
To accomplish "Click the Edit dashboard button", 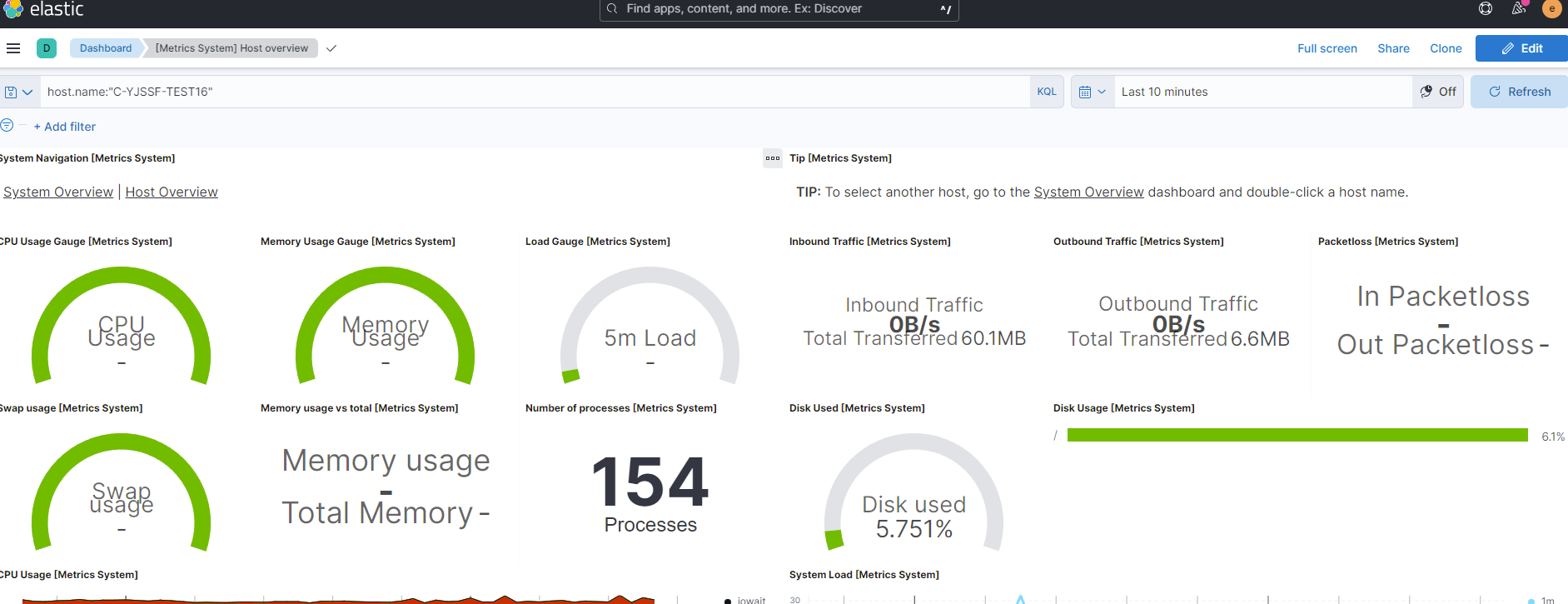I will tap(1521, 48).
